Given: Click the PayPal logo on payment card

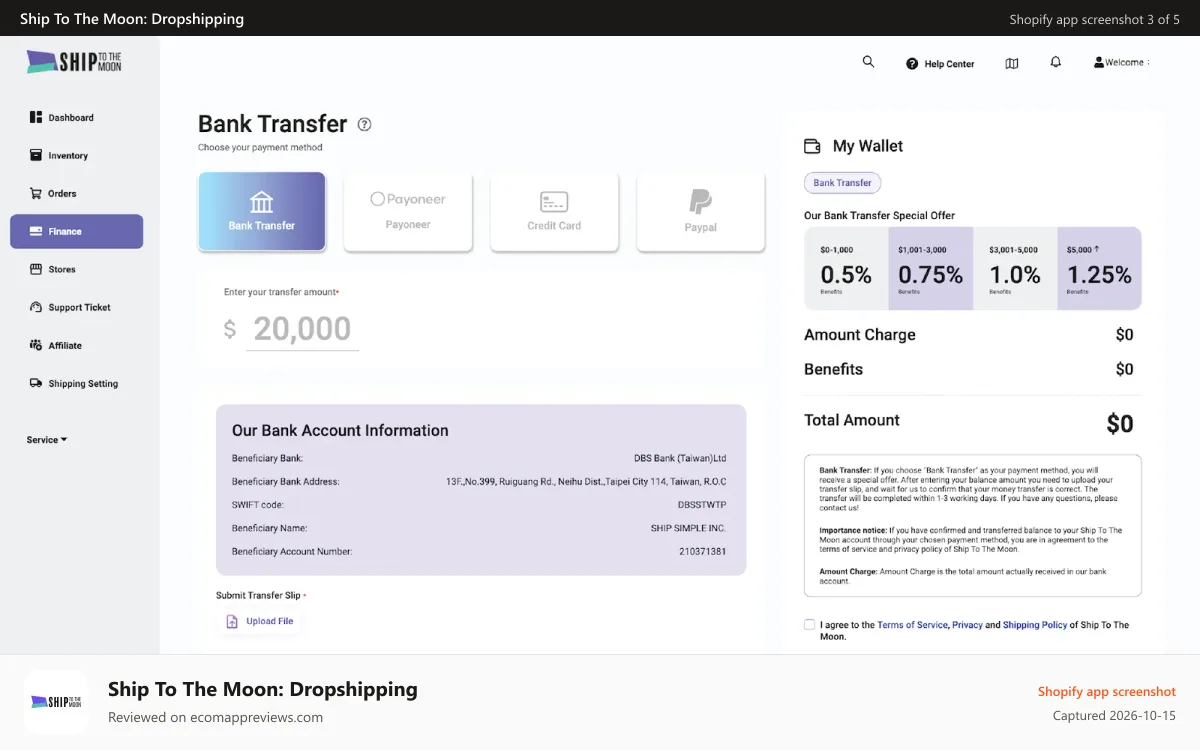Looking at the screenshot, I should (x=701, y=202).
